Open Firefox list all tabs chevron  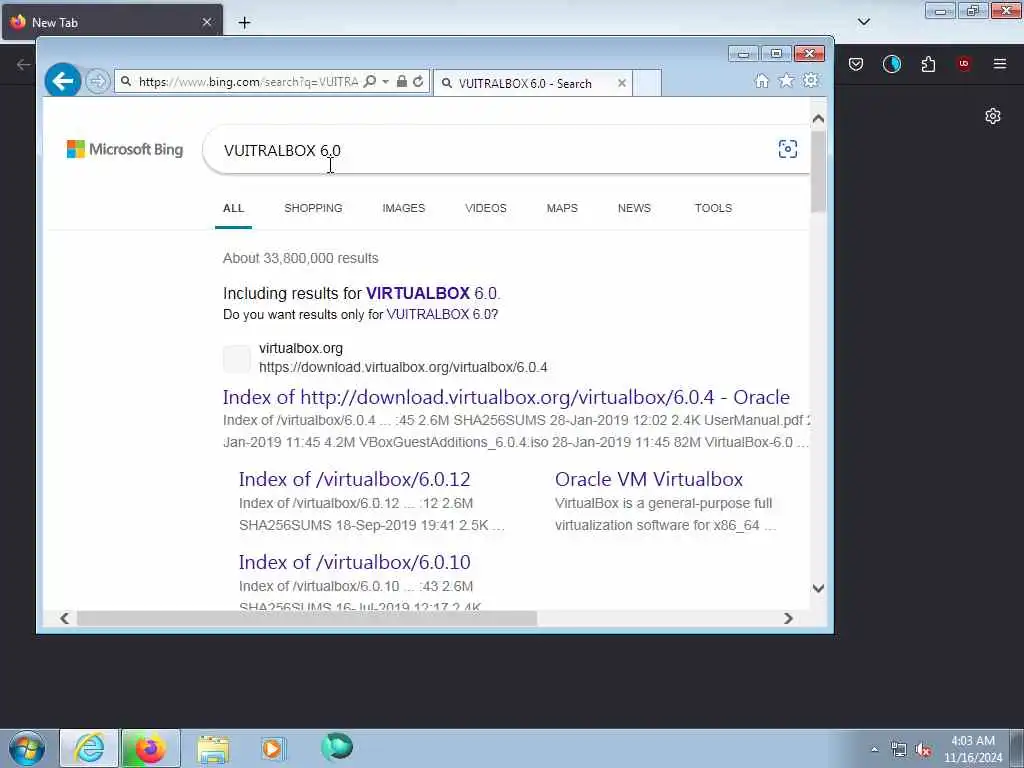pyautogui.click(x=864, y=22)
